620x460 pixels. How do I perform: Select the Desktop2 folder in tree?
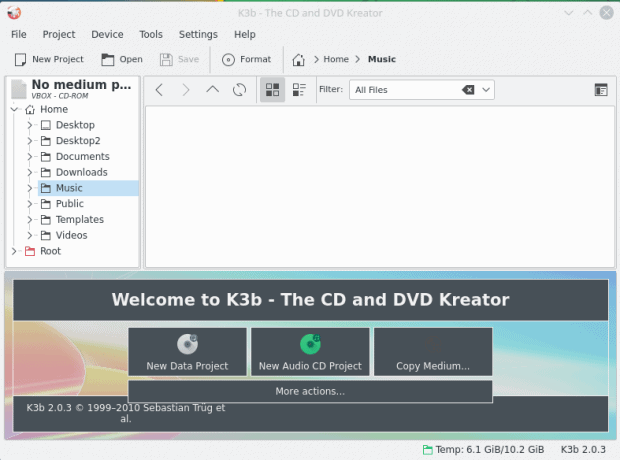(70, 141)
